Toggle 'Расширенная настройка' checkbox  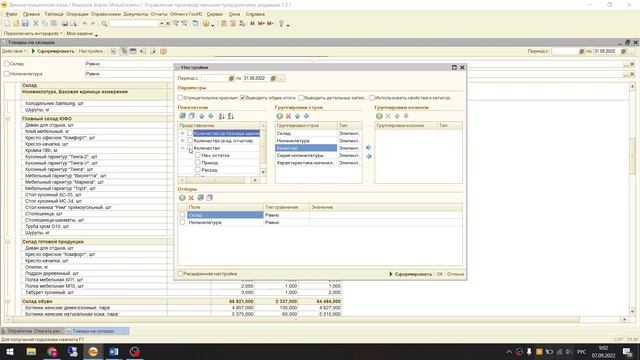click(x=180, y=274)
